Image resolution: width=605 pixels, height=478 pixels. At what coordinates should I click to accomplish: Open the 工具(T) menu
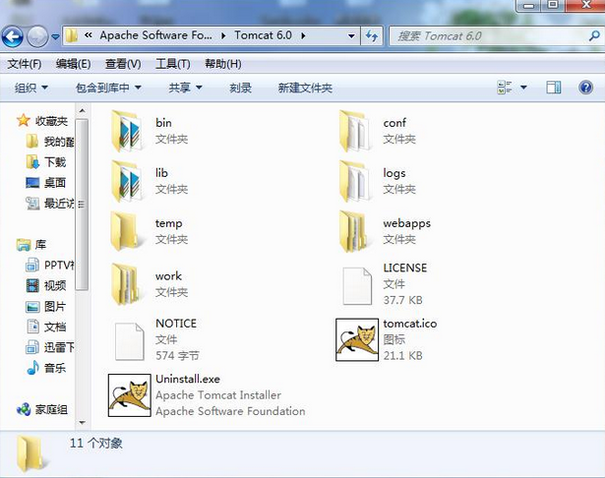[173, 64]
